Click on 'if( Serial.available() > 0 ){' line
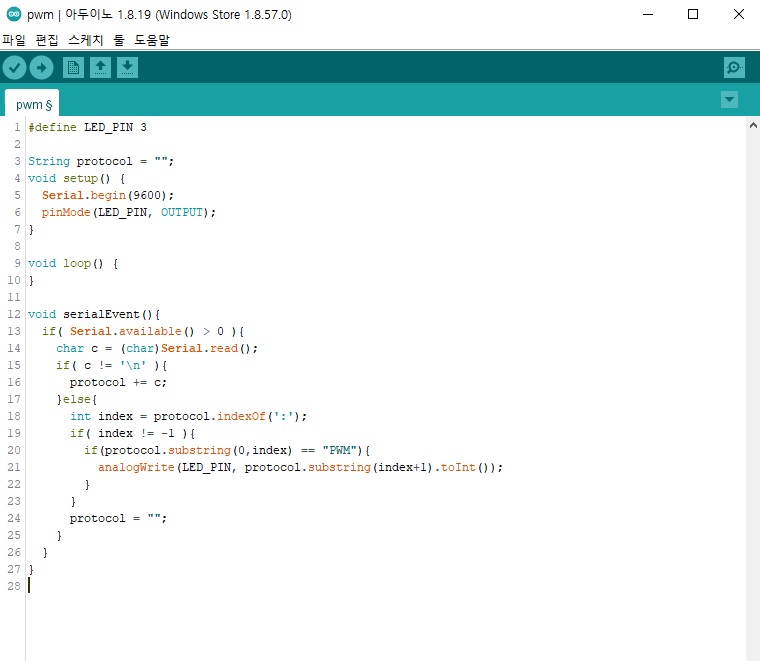This screenshot has width=760, height=661. (143, 331)
